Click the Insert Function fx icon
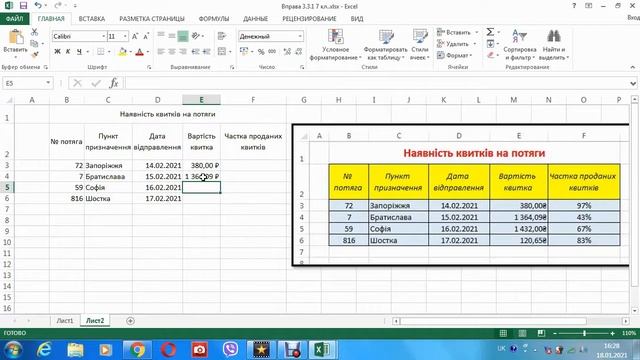The image size is (640, 360). point(114,83)
